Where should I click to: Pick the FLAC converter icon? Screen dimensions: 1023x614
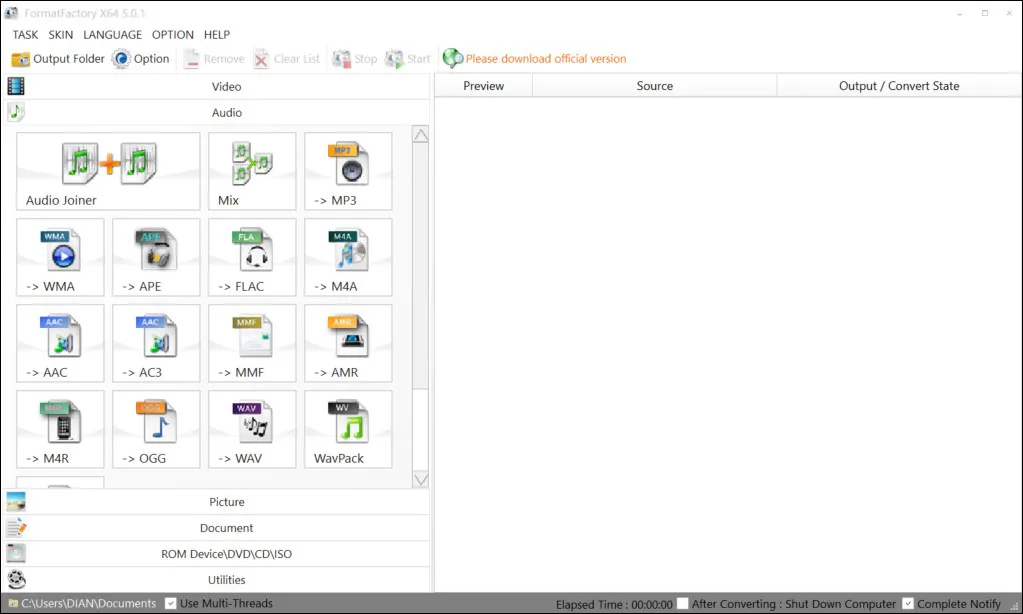pos(252,257)
